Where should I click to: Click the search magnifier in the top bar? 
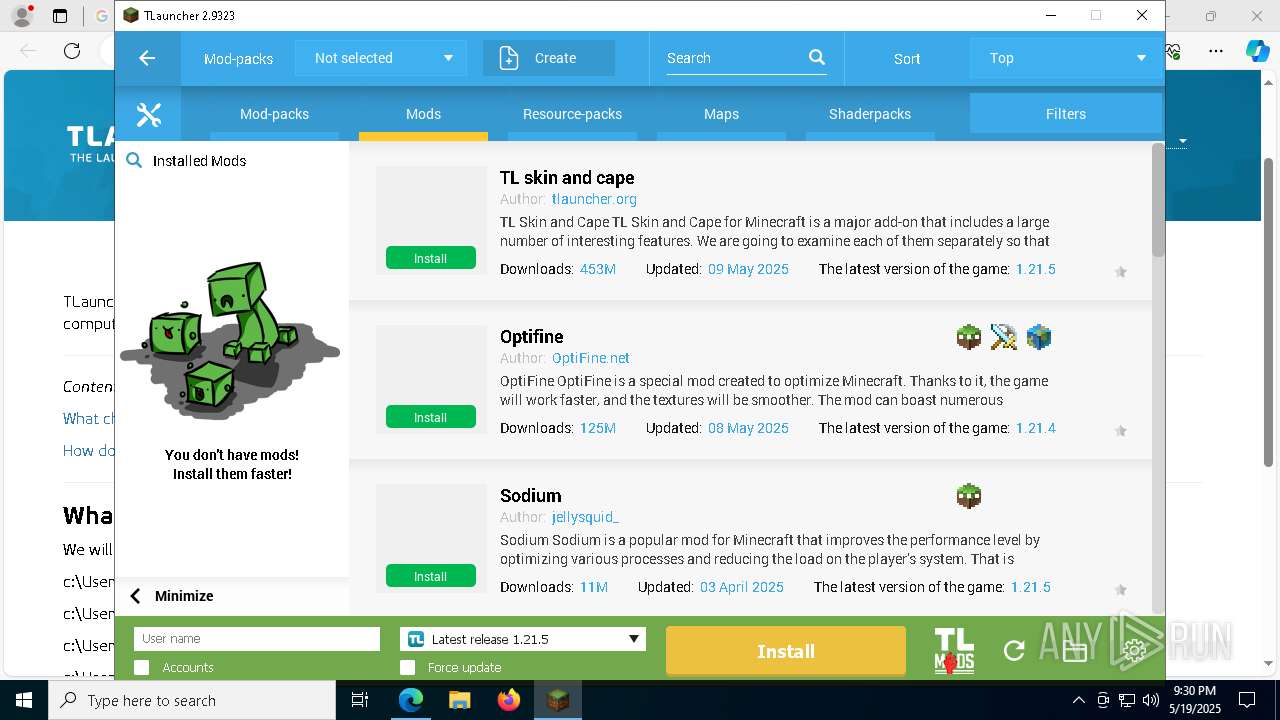[817, 58]
